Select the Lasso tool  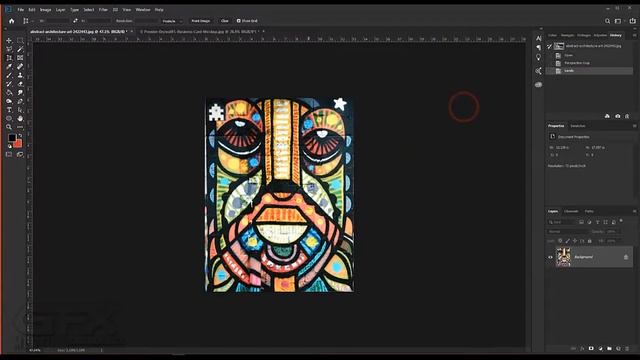coord(9,49)
